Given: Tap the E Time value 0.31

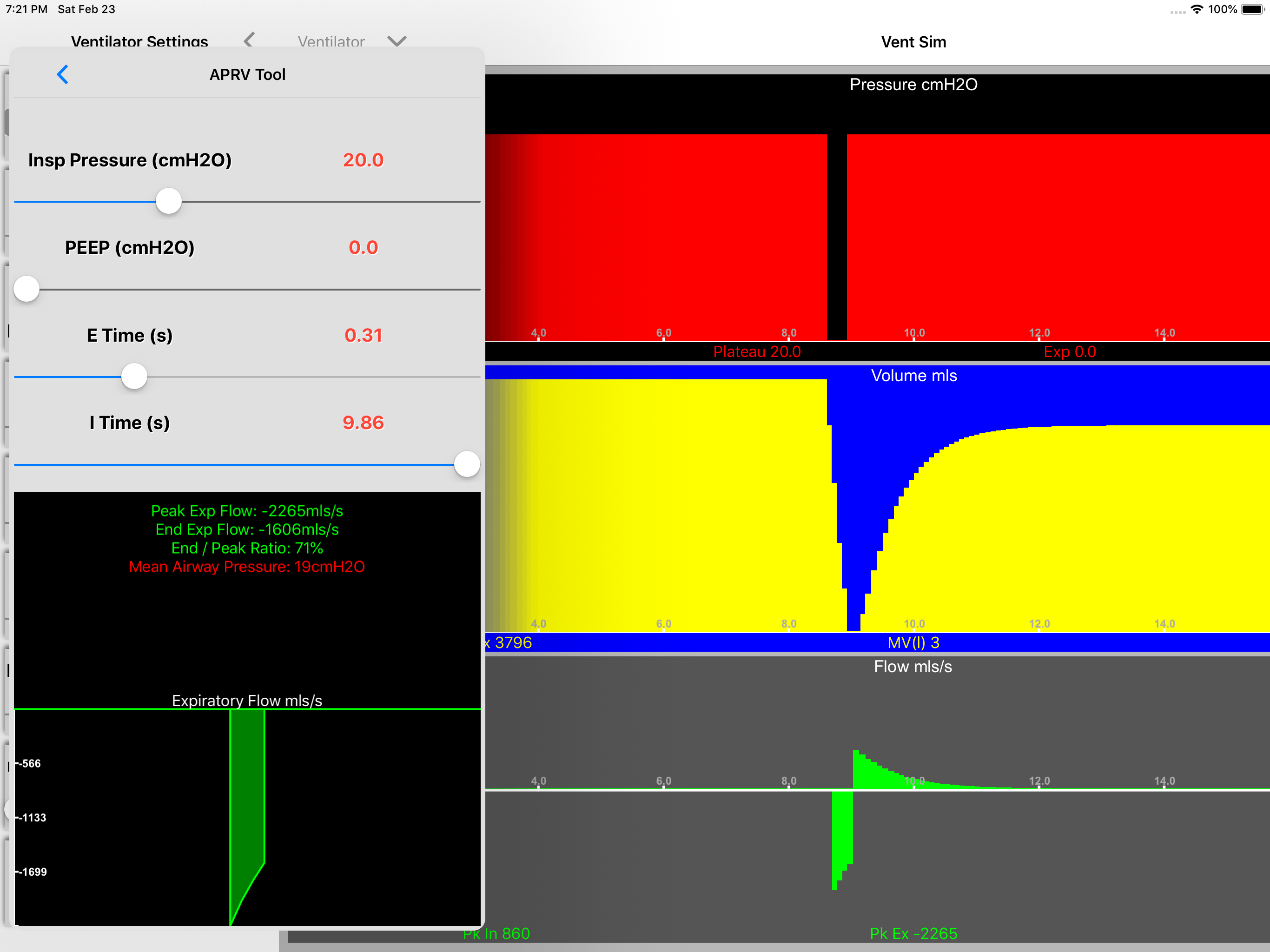Looking at the screenshot, I should (363, 335).
